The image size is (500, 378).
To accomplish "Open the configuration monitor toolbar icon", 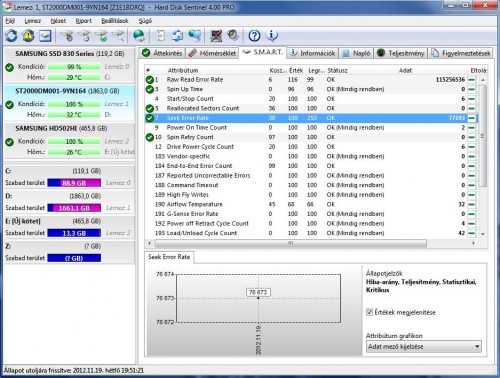I will [x=216, y=35].
